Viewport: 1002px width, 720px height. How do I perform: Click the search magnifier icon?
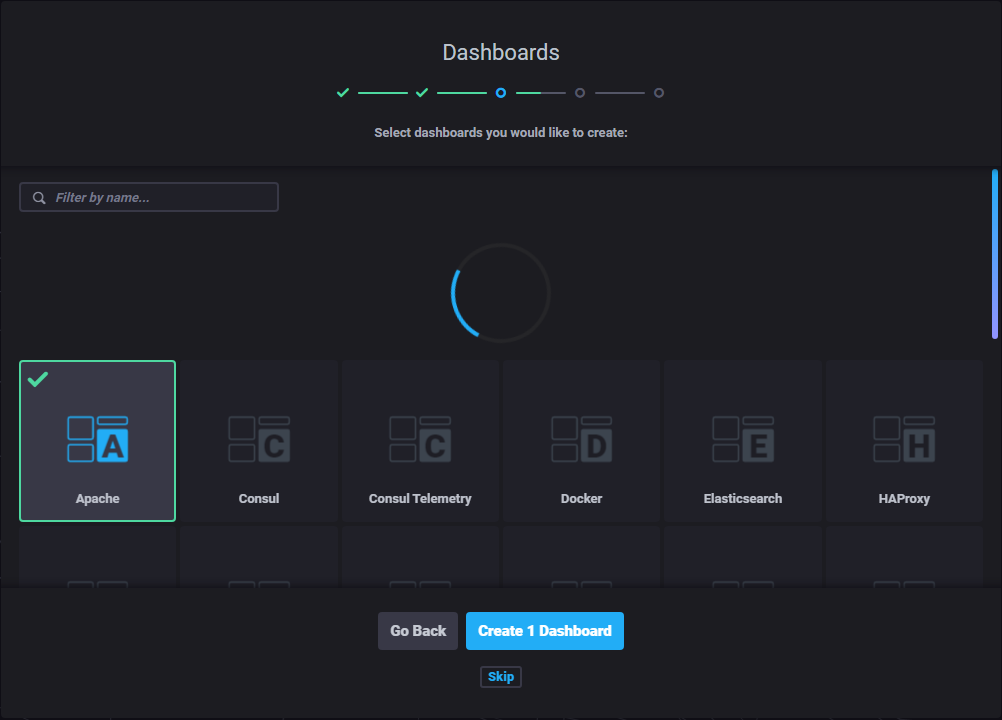[x=40, y=198]
